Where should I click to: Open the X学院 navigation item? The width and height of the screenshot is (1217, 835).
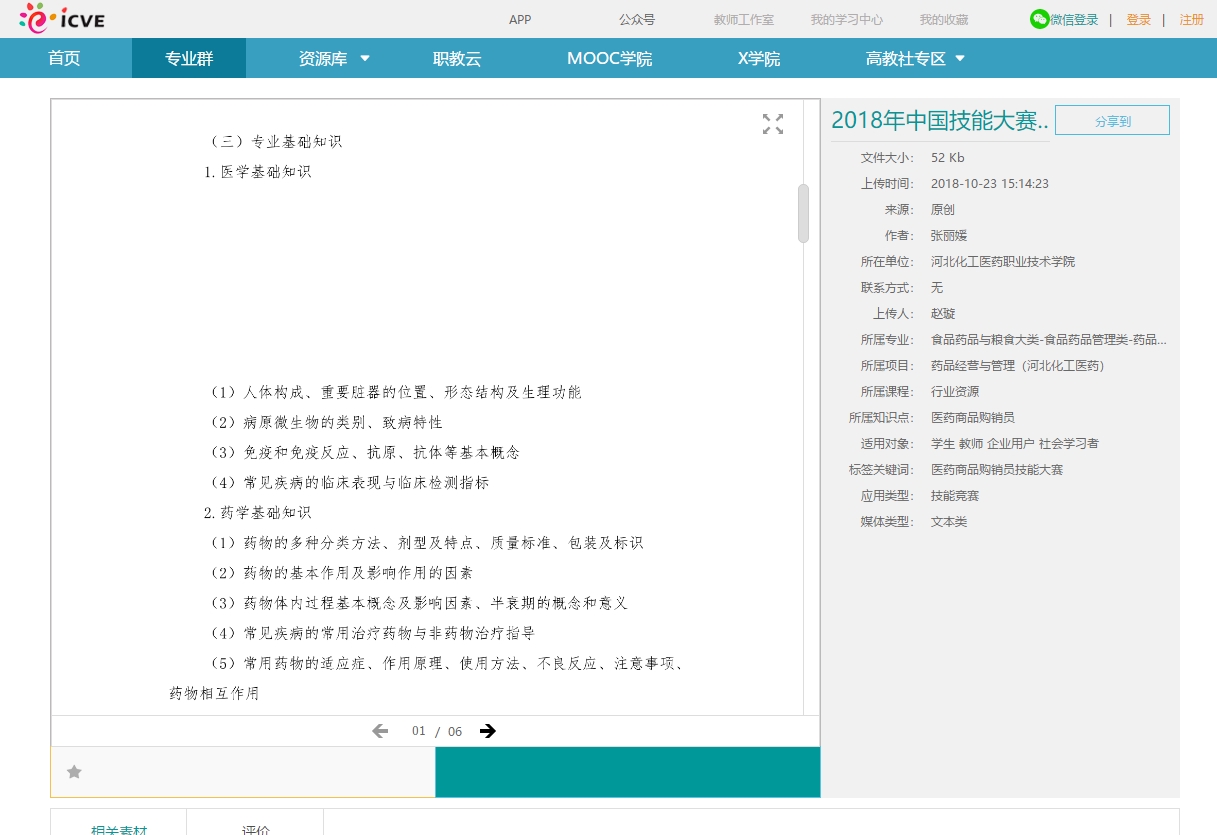(x=758, y=58)
